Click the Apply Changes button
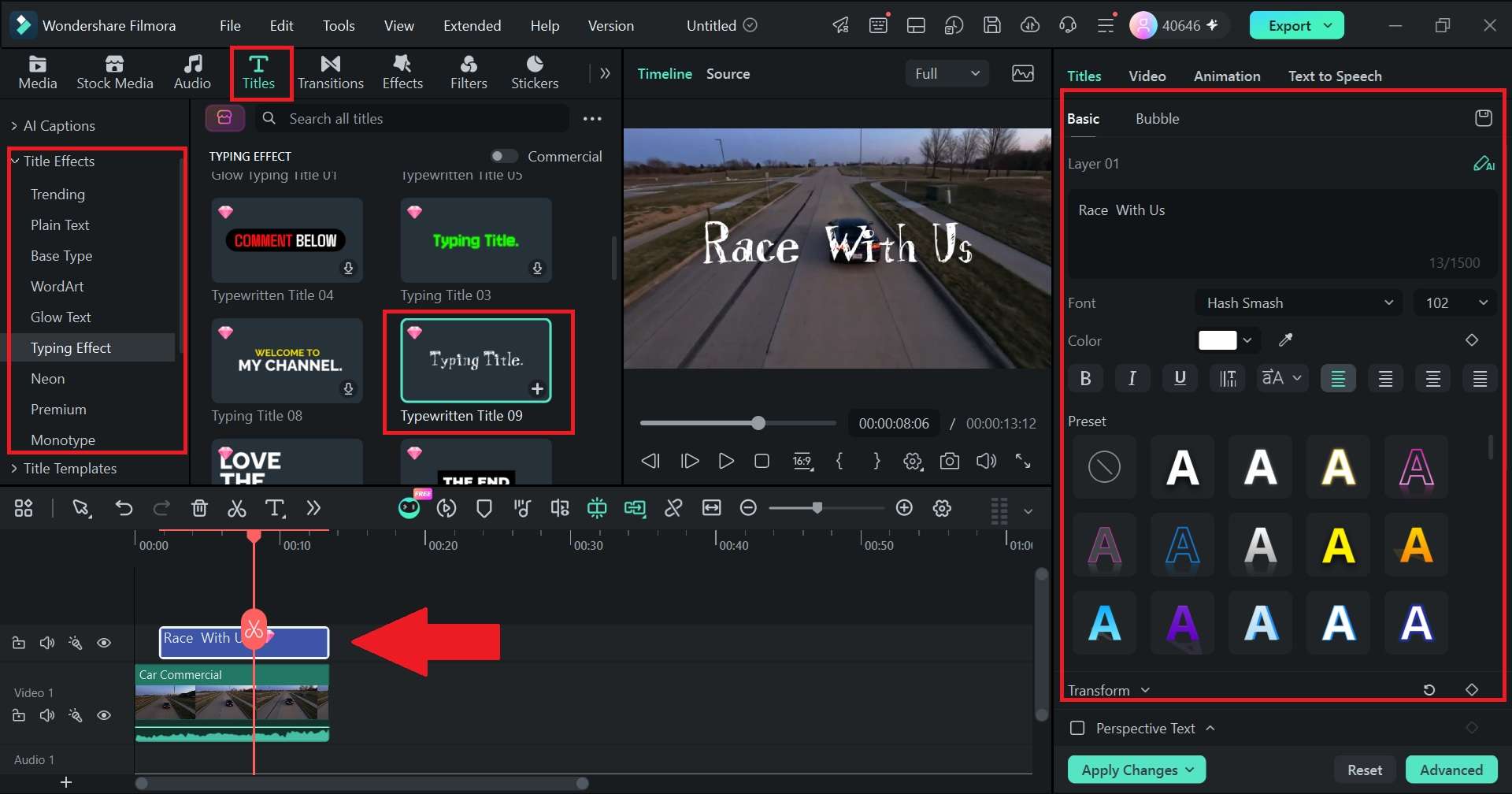 1136,770
